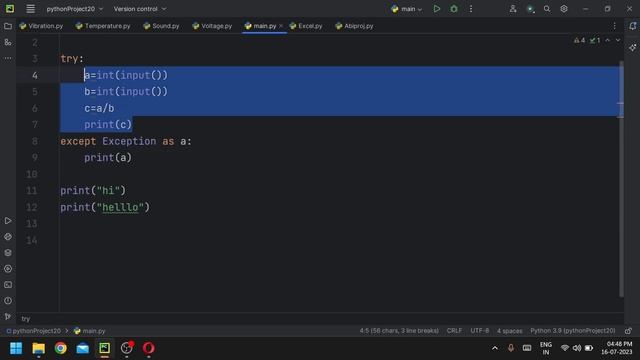
Task: Click try breadcrumb below editor
Action: 26,319
